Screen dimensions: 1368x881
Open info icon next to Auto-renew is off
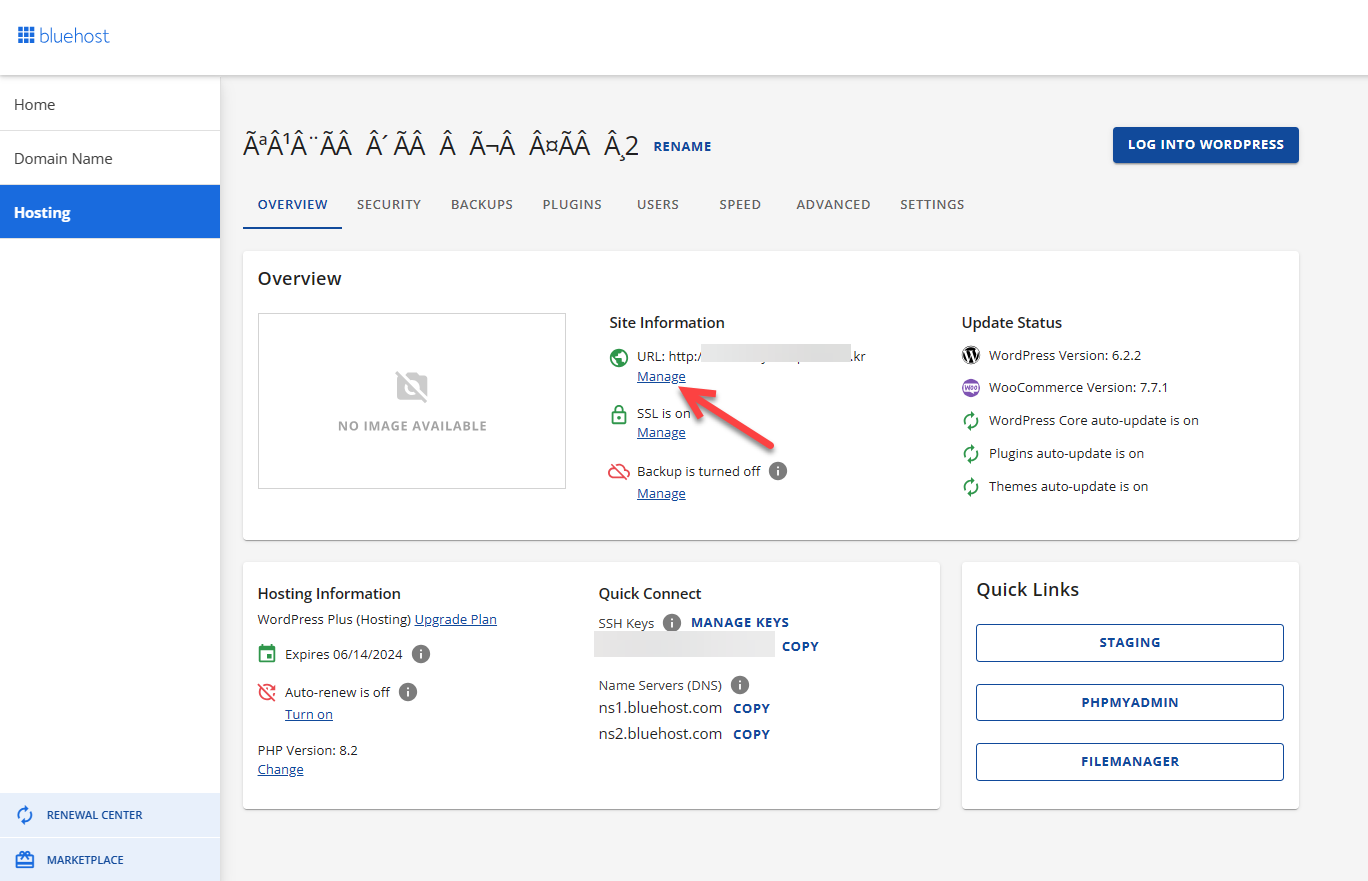pyautogui.click(x=408, y=692)
